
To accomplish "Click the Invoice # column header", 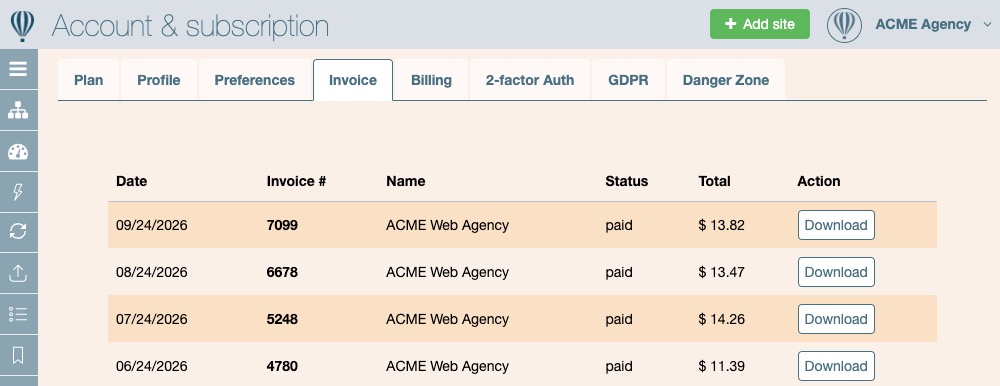I will click(296, 181).
